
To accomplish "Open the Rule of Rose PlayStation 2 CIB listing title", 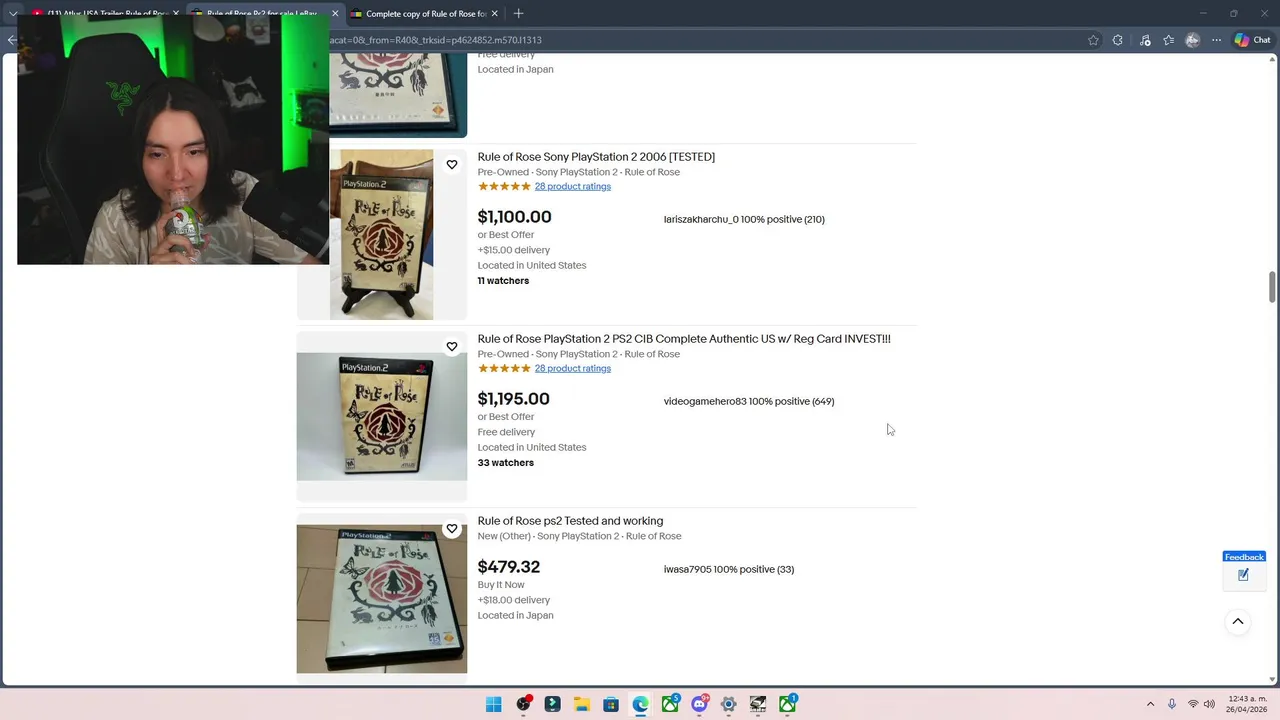I will coord(684,339).
